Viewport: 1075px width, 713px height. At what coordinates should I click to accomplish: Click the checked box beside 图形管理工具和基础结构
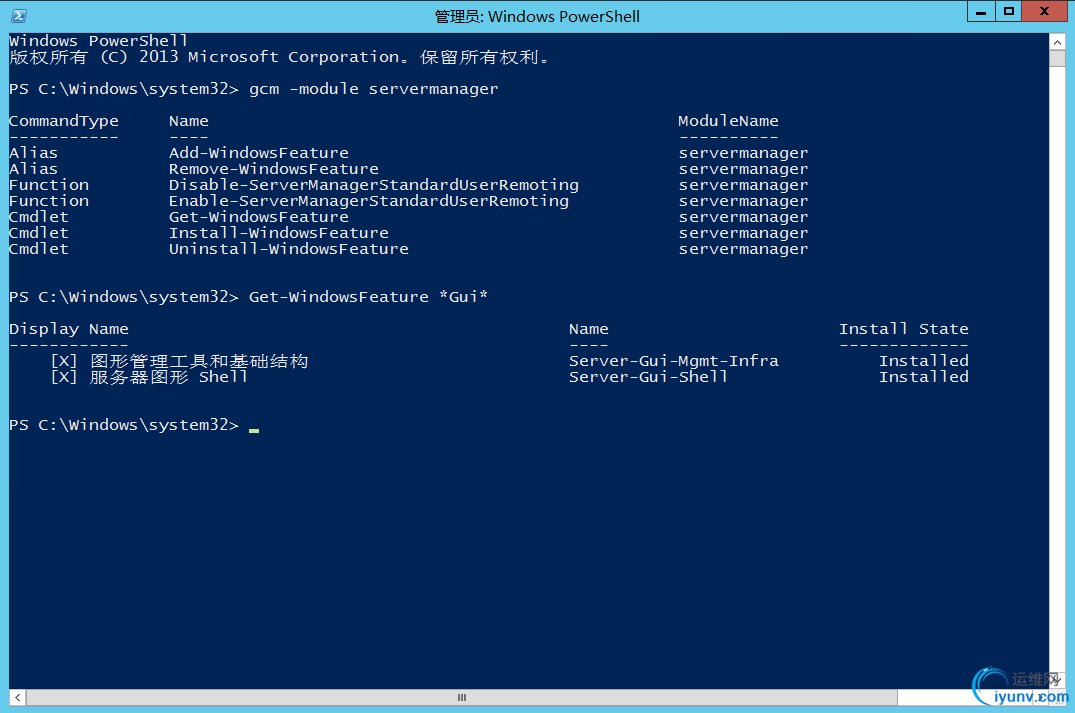63,361
